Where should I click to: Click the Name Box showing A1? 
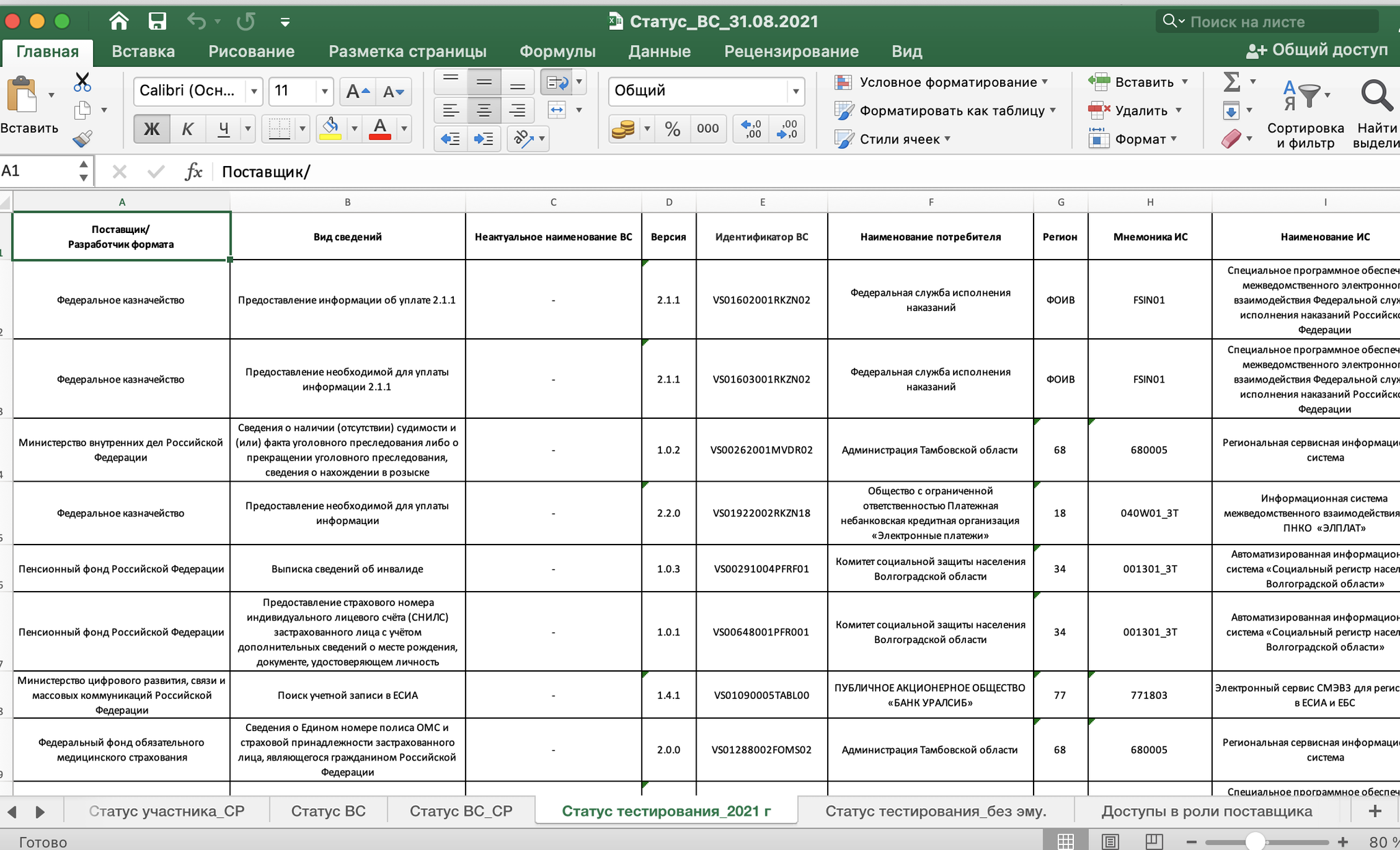tap(39, 171)
